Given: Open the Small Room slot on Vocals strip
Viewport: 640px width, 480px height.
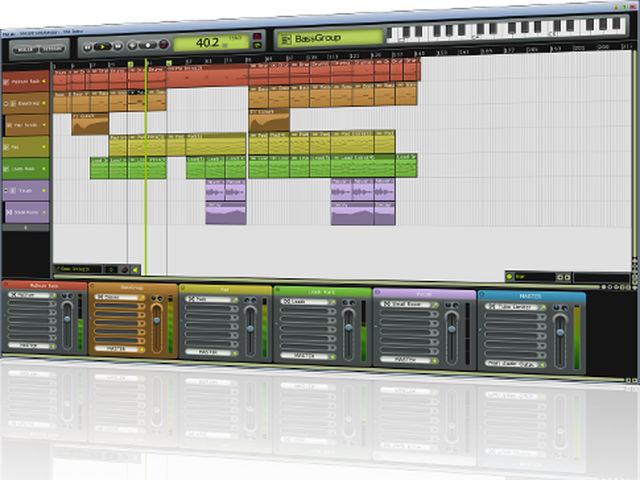Looking at the screenshot, I should [407, 304].
